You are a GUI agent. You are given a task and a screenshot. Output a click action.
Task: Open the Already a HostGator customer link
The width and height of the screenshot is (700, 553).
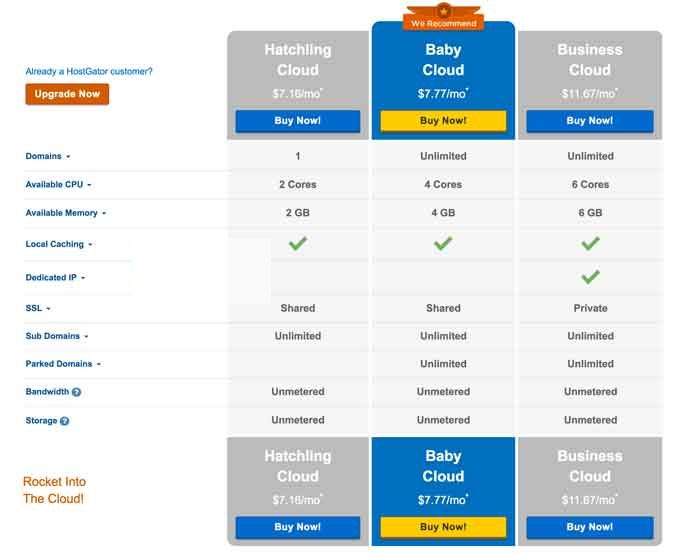pos(89,71)
